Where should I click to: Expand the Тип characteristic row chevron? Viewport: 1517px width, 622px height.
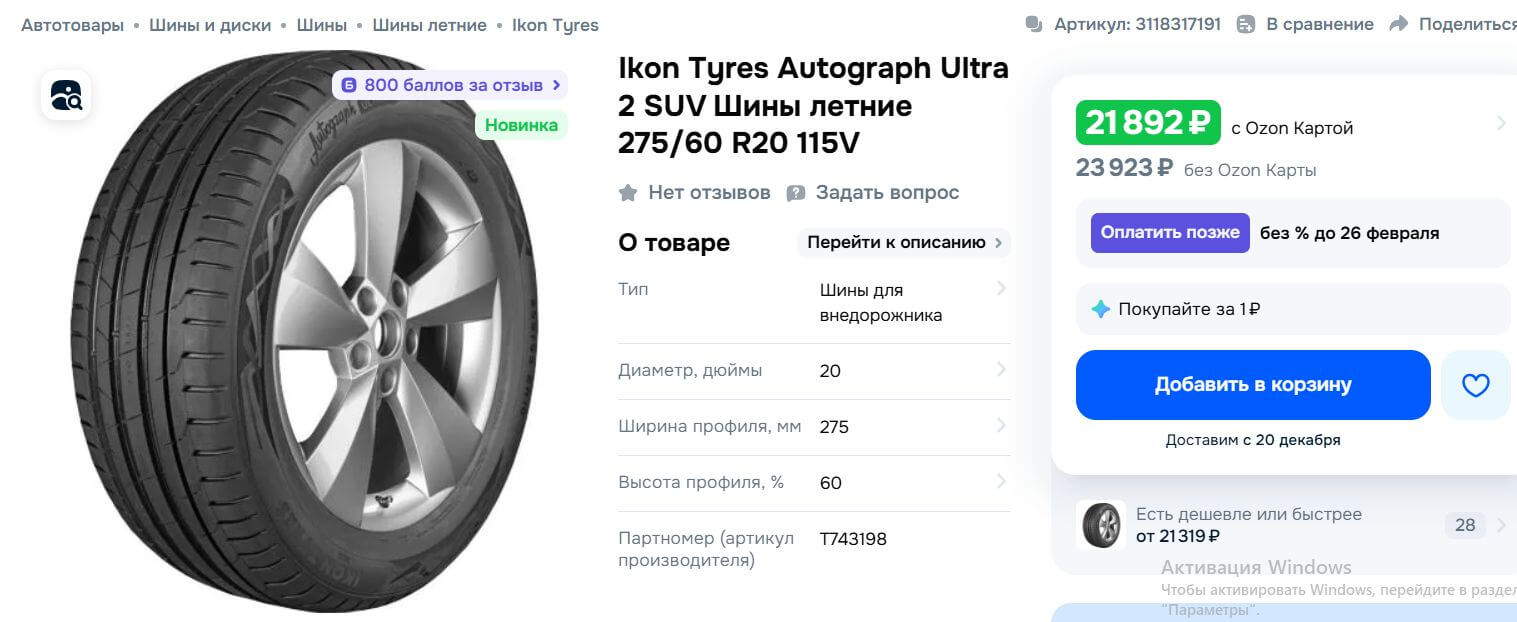click(1001, 289)
